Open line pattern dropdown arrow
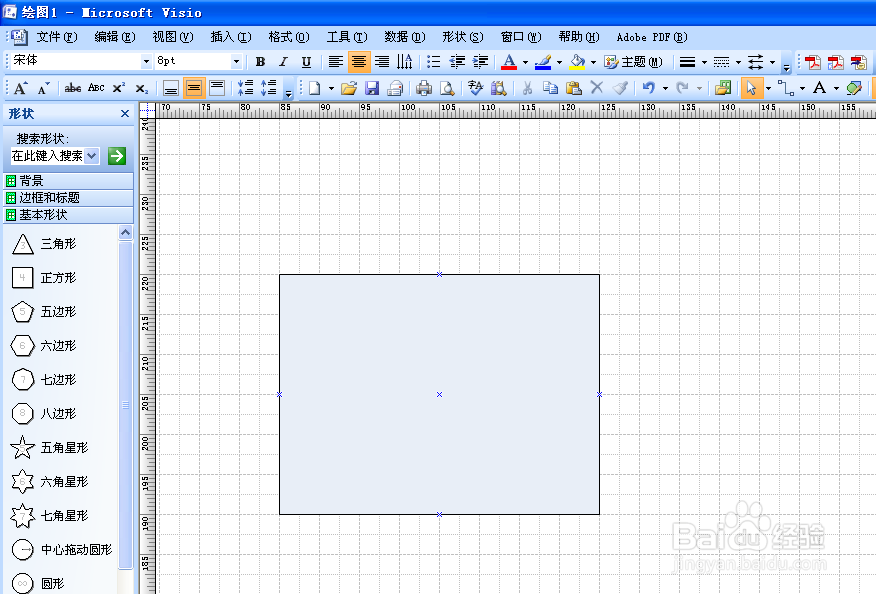 738,62
